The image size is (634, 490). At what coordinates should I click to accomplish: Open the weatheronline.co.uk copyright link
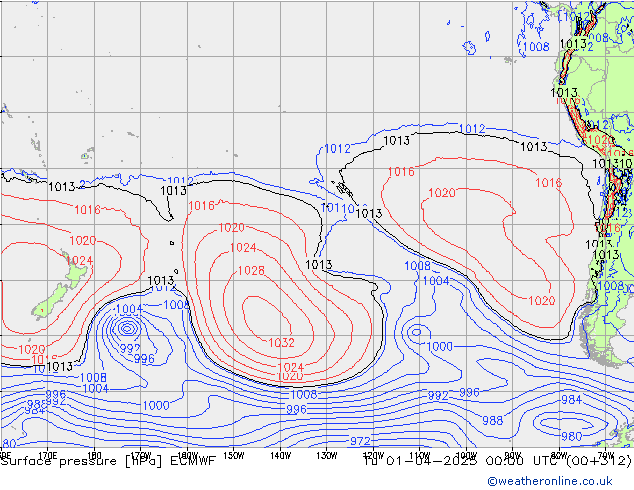click(x=549, y=481)
